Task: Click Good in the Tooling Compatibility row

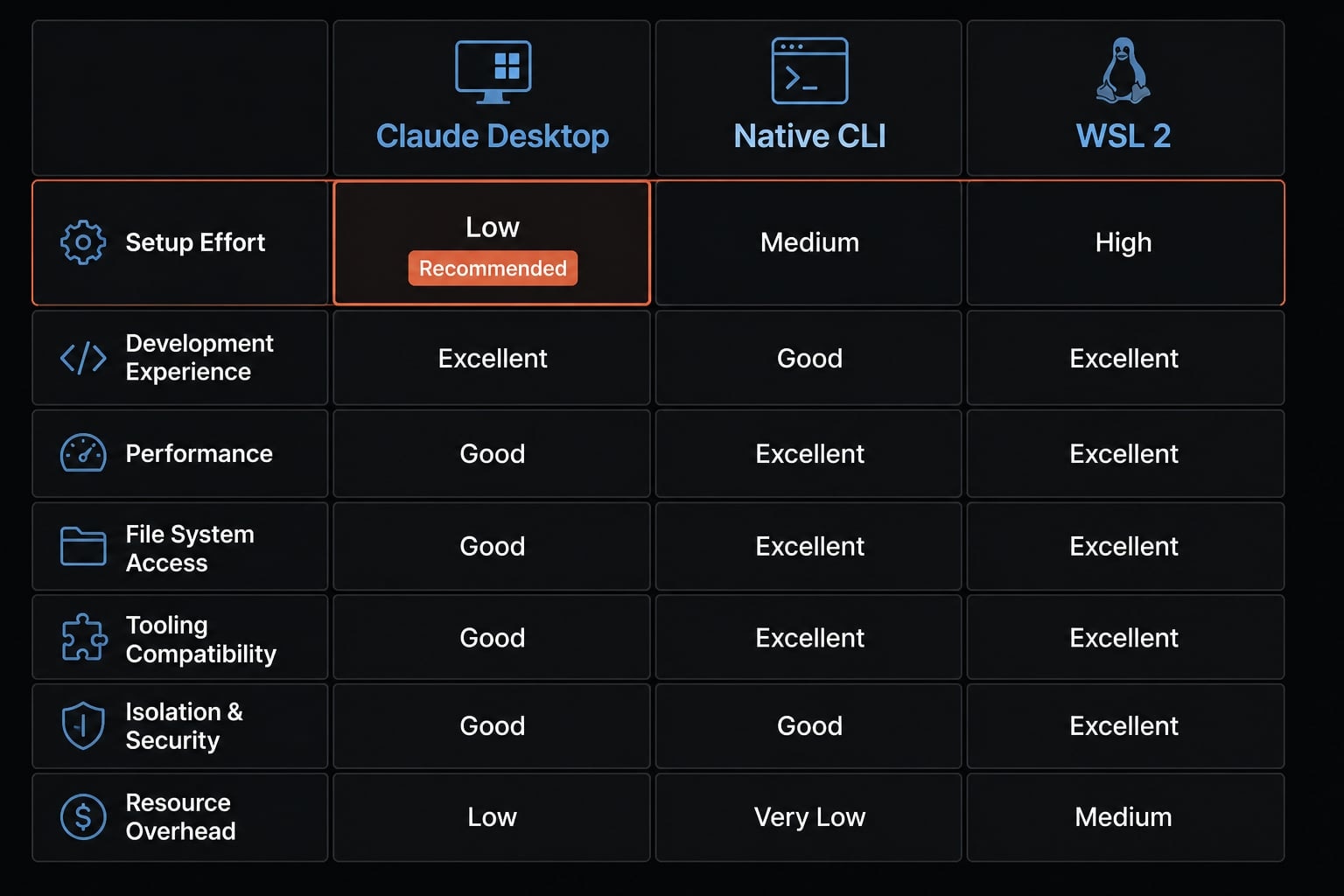Action: [493, 638]
